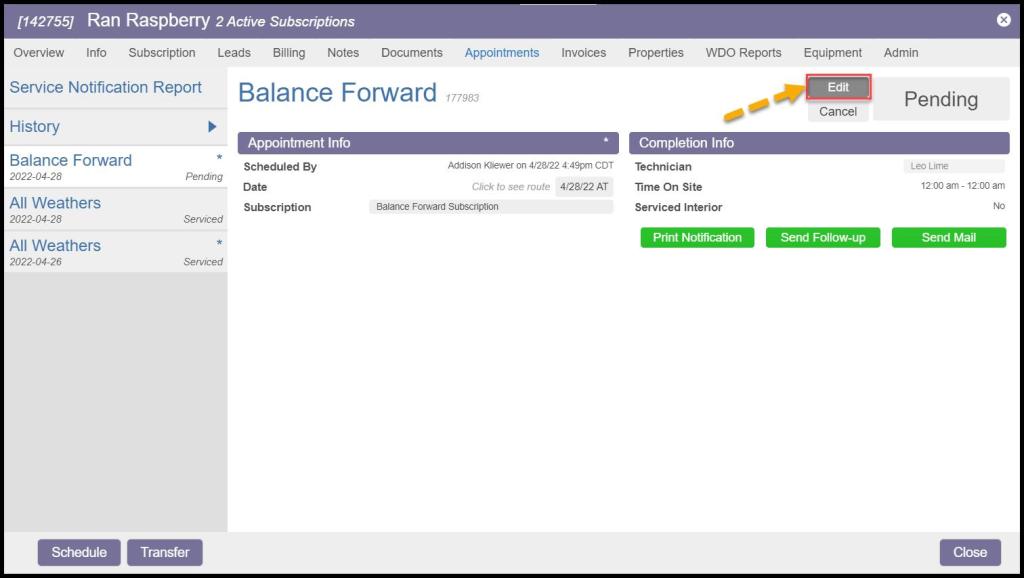Click the Send Mail button
Screen dimensions: 1024x578
click(948, 238)
